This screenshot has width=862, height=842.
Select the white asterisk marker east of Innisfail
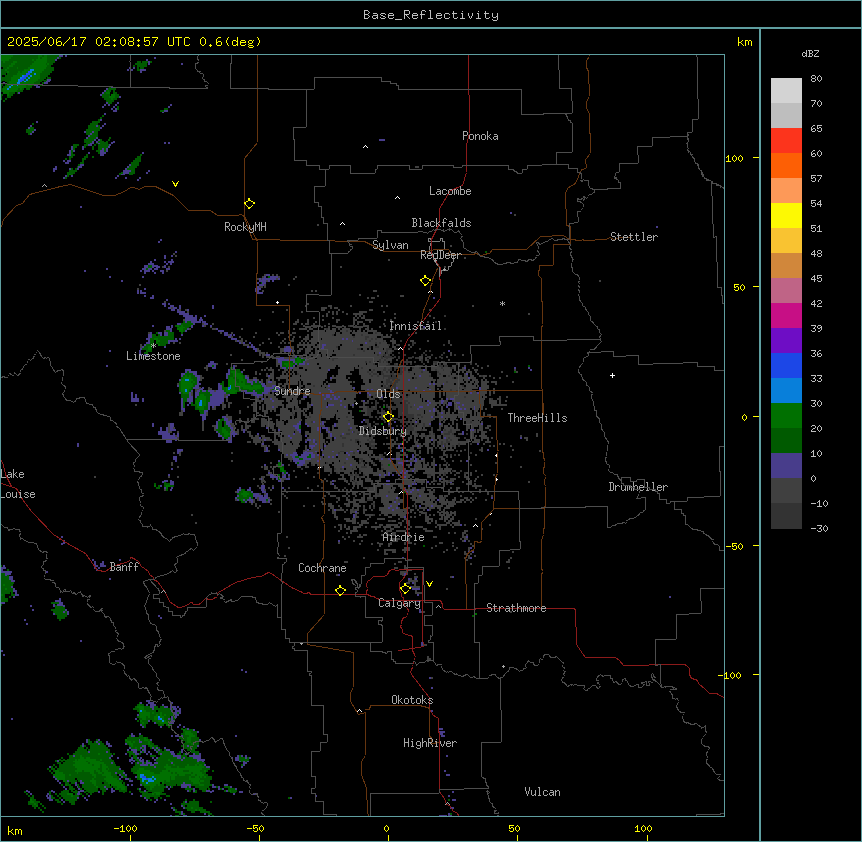(x=502, y=303)
